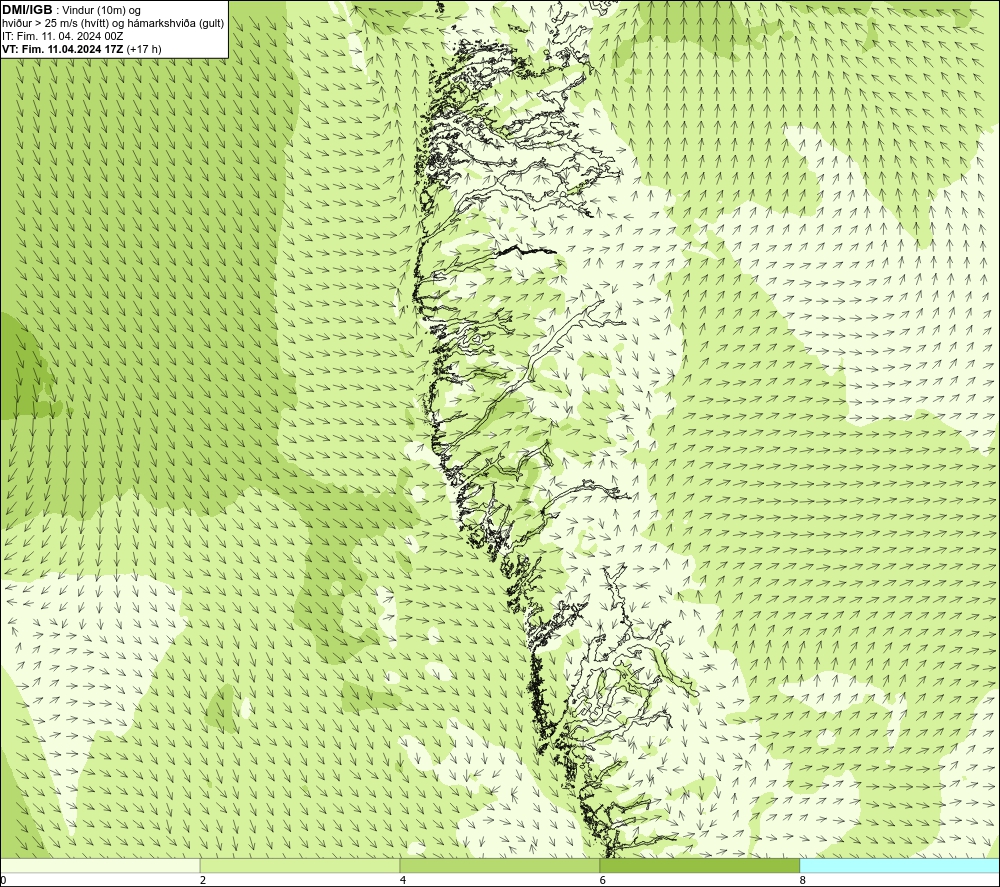This screenshot has width=1000, height=887.
Task: Click the 6–8 dark green legend segment
Action: [x=700, y=865]
